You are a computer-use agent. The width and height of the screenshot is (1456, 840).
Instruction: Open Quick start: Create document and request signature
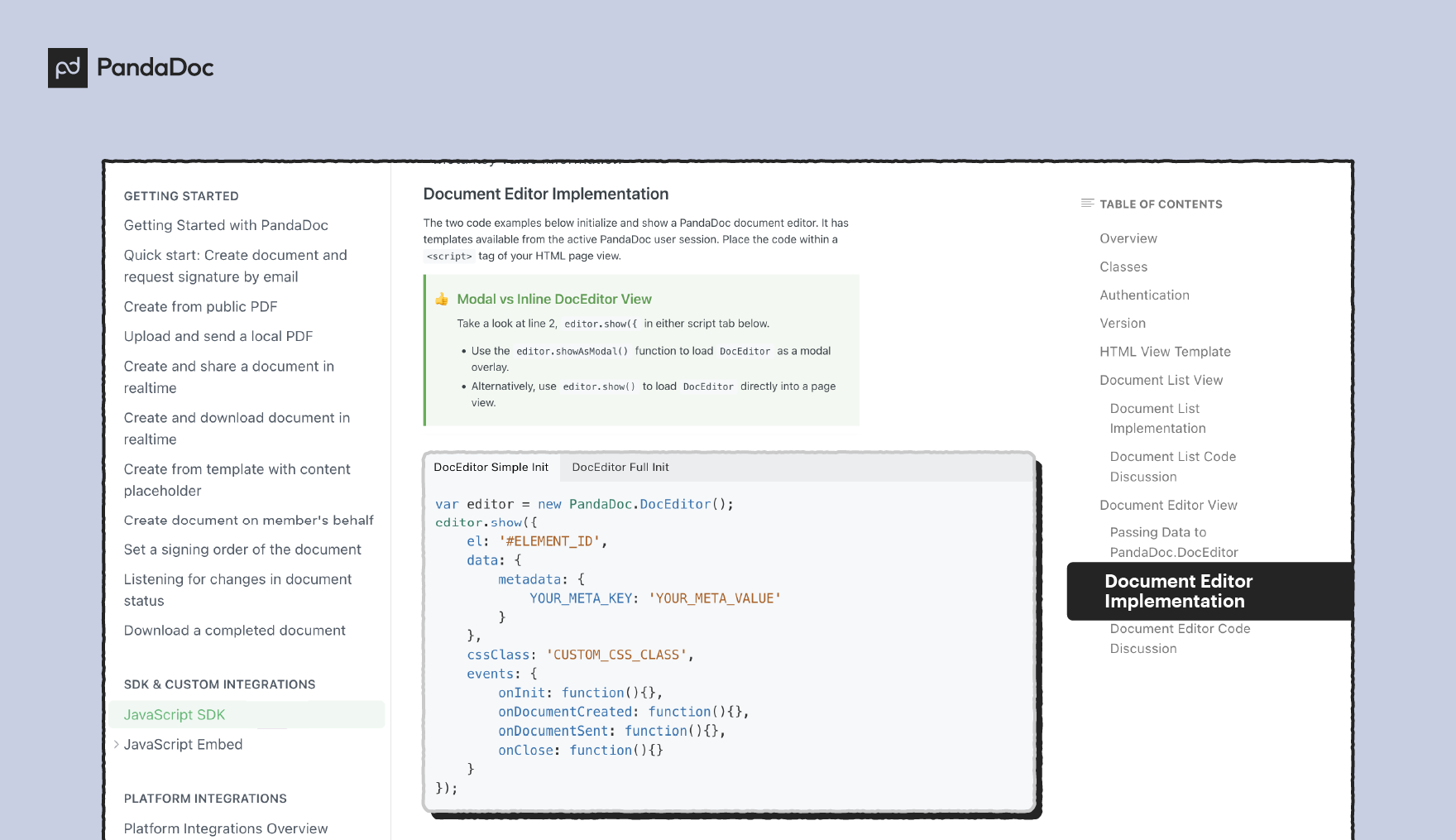(236, 266)
